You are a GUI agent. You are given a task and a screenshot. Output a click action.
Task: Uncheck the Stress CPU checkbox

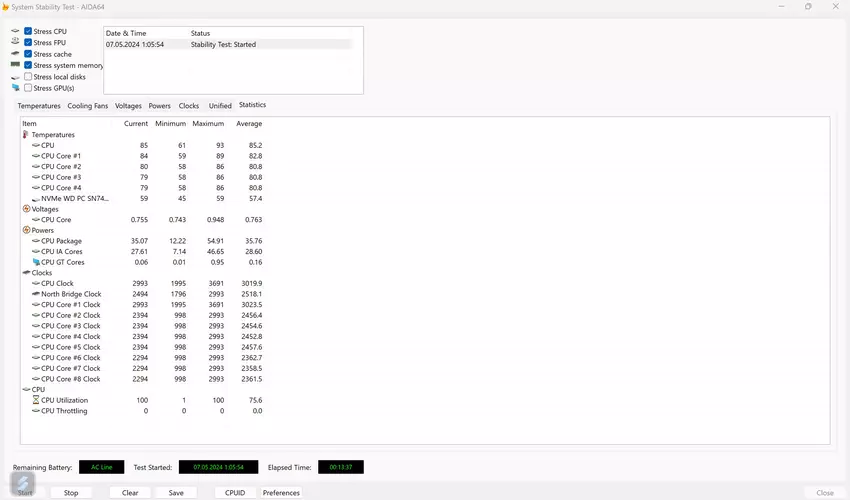[28, 32]
